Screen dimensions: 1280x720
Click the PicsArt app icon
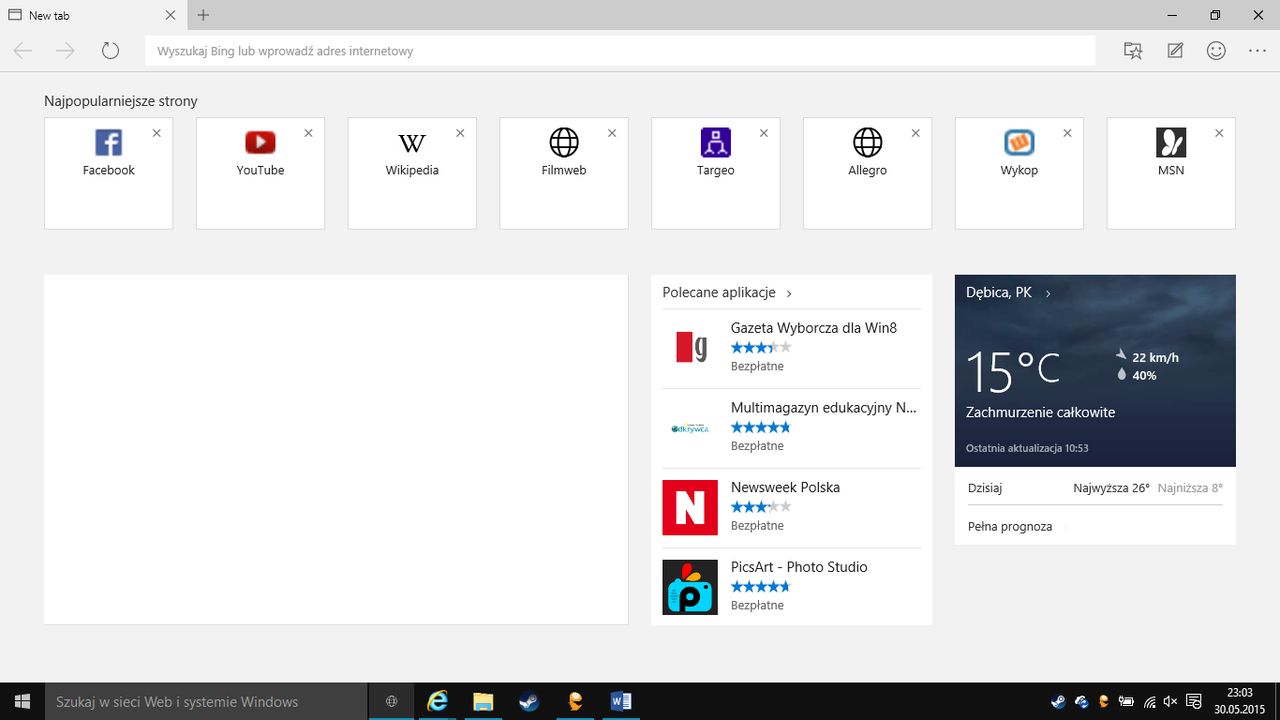coord(690,587)
